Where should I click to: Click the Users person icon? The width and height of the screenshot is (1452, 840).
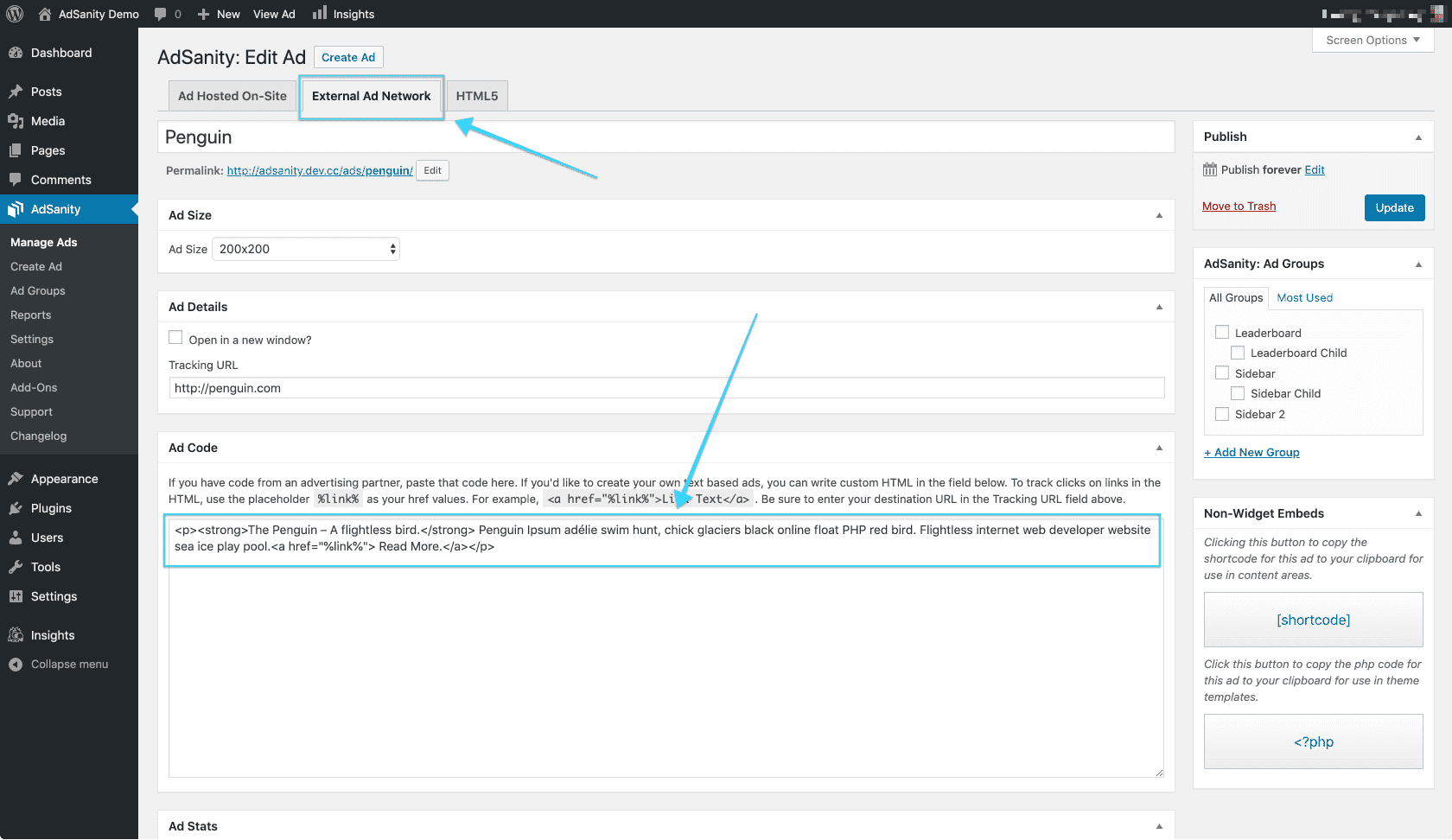click(x=16, y=538)
